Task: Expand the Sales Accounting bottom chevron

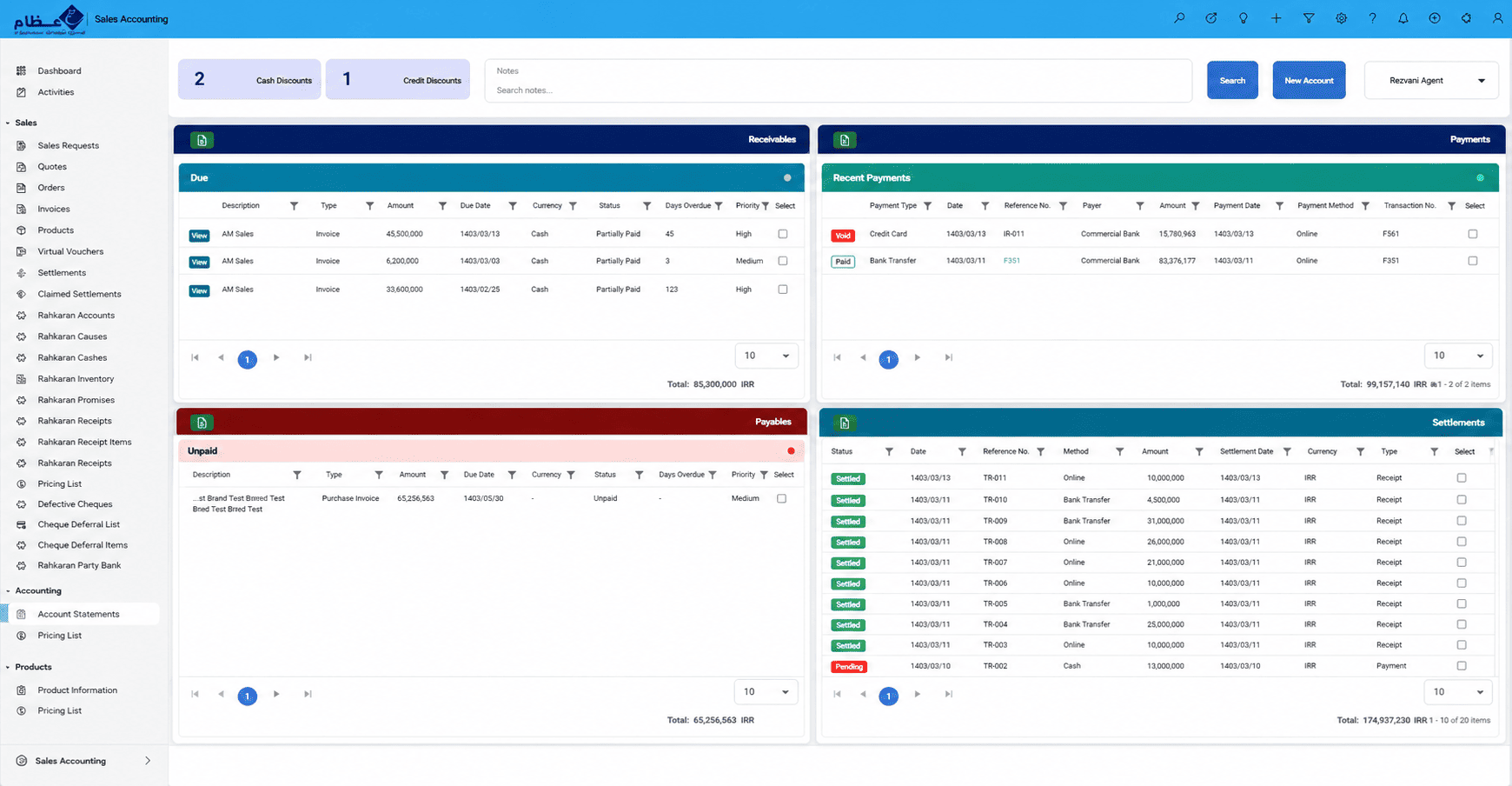Action: coord(148,761)
